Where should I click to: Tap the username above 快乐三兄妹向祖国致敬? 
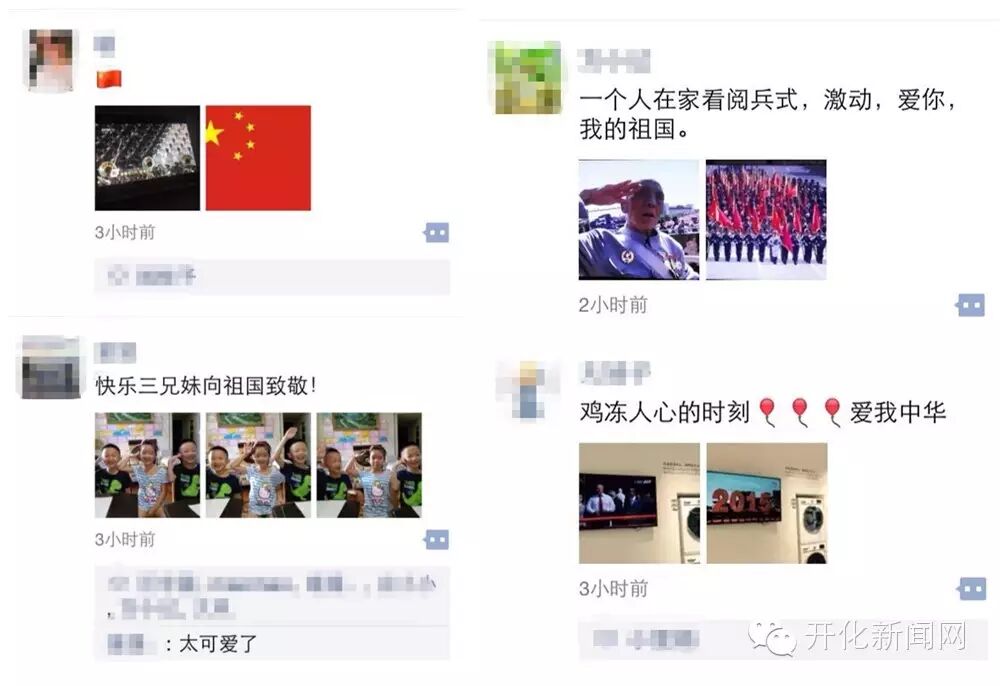(115, 353)
